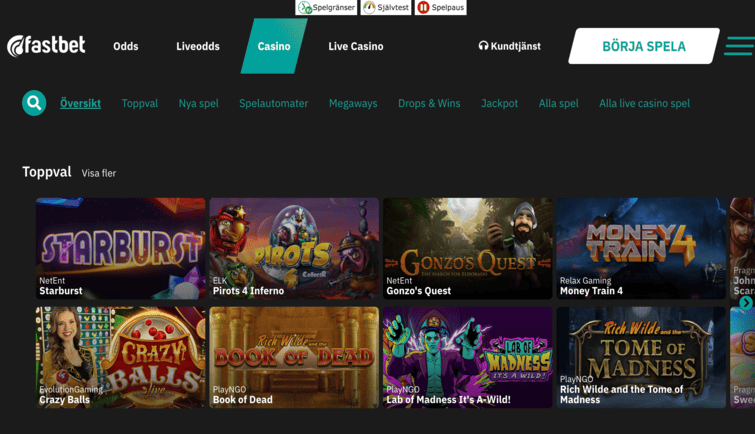
Task: Open Alla spel category
Action: tap(559, 103)
